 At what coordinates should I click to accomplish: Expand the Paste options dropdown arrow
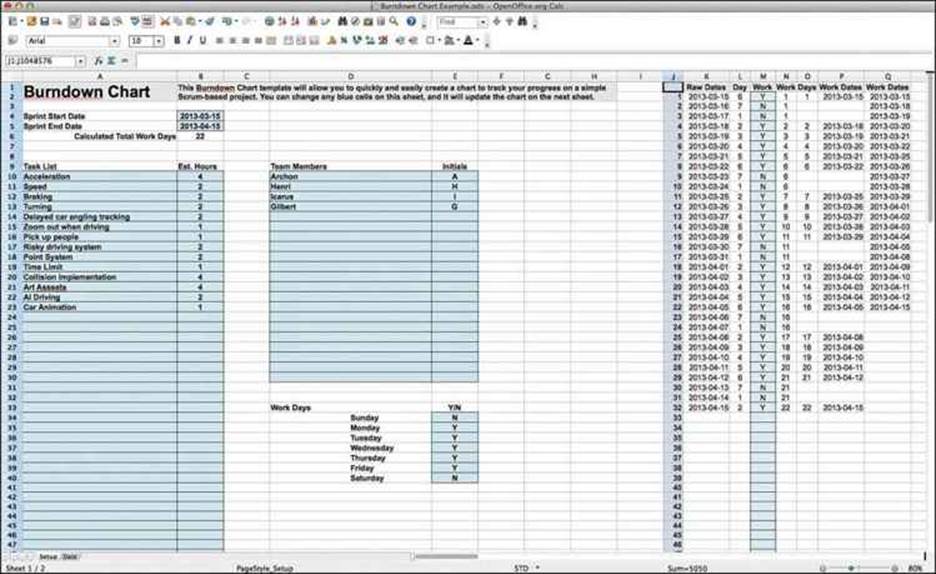200,21
